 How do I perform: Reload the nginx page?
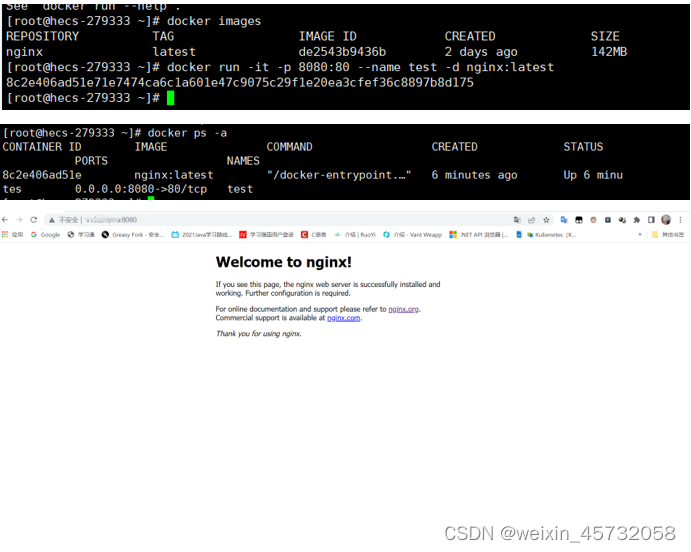(x=33, y=219)
